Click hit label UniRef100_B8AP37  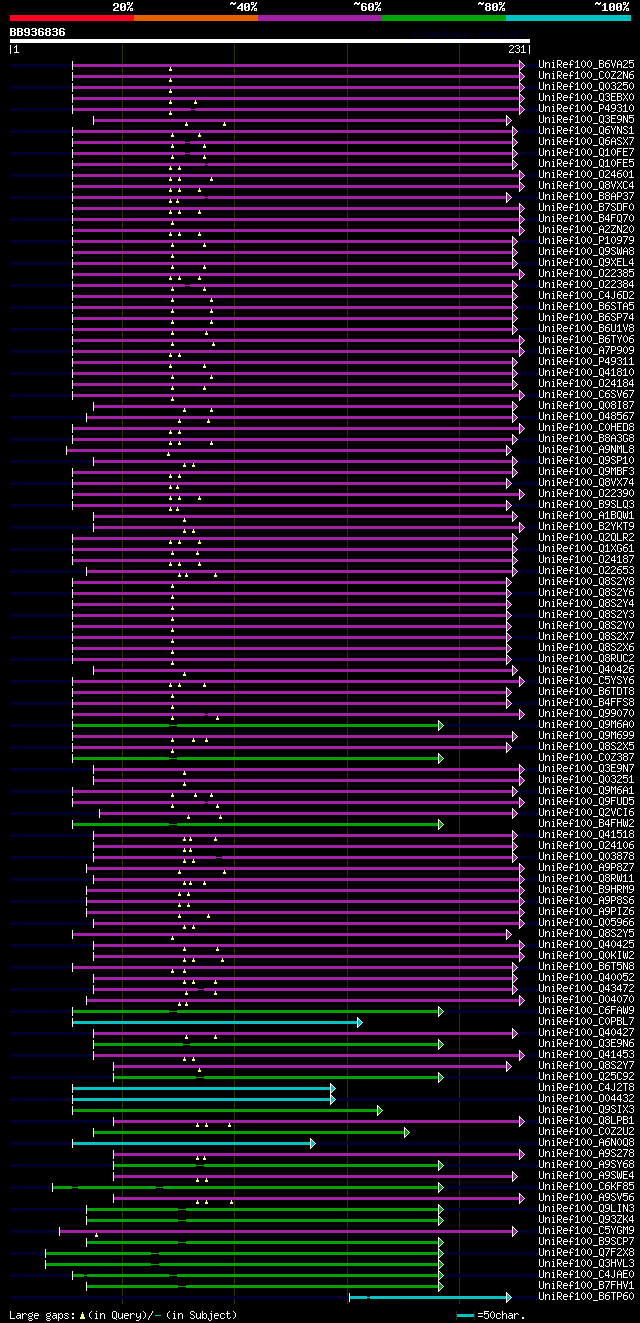tap(586, 196)
